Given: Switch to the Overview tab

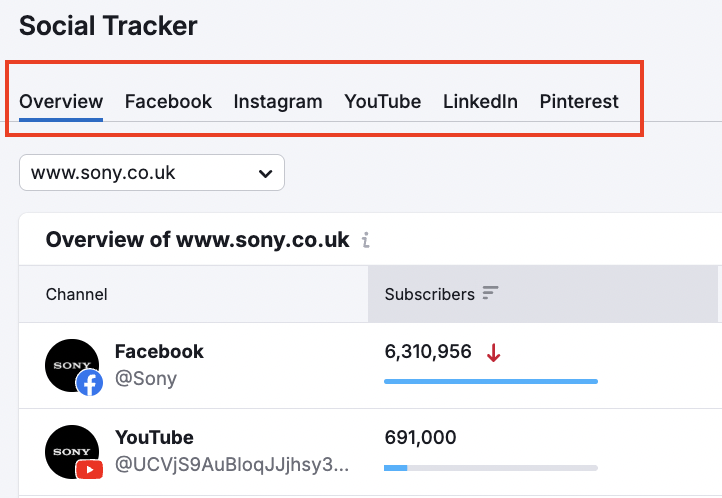Looking at the screenshot, I should point(61,101).
